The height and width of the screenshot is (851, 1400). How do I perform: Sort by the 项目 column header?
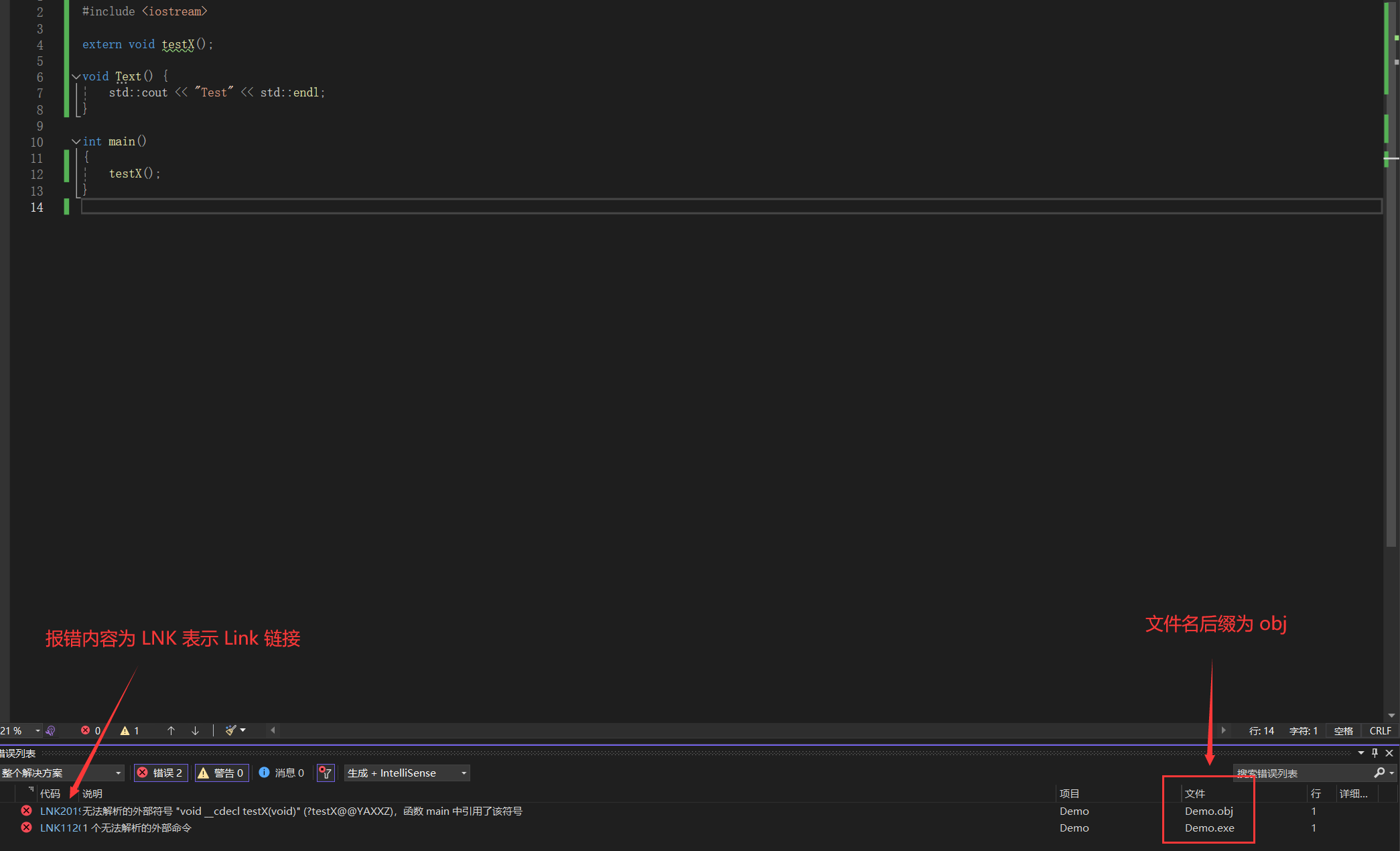click(x=1069, y=793)
